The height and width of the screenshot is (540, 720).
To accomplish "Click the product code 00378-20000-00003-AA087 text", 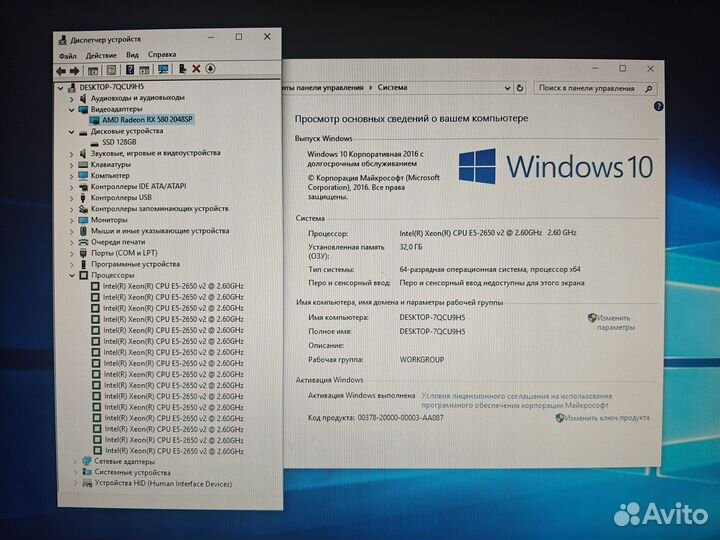I will [400, 418].
